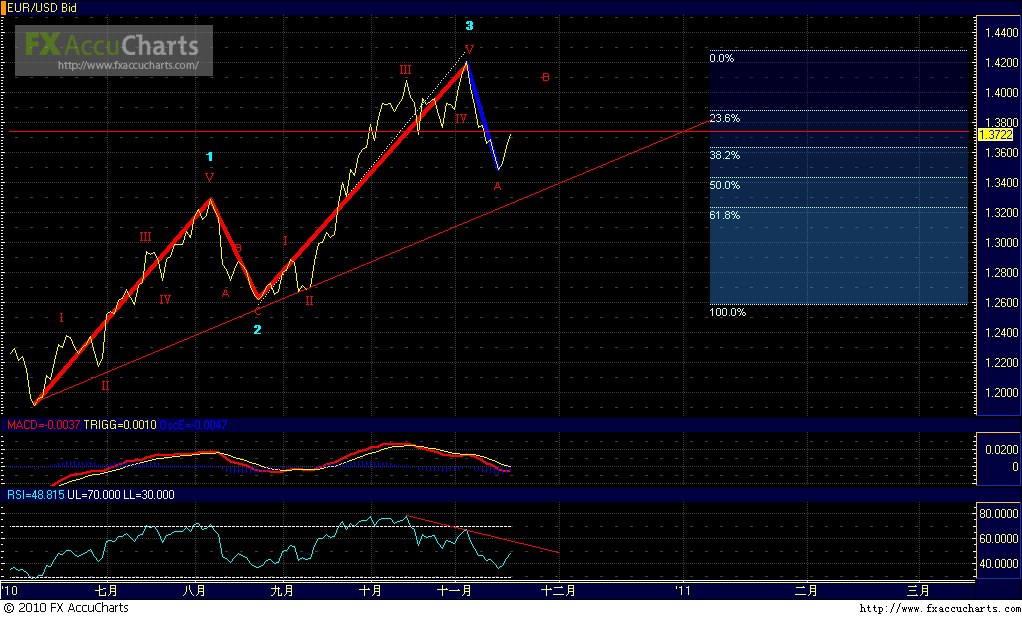Select the 1.2800 price axis label
The image size is (1022, 617).
(x=1000, y=273)
